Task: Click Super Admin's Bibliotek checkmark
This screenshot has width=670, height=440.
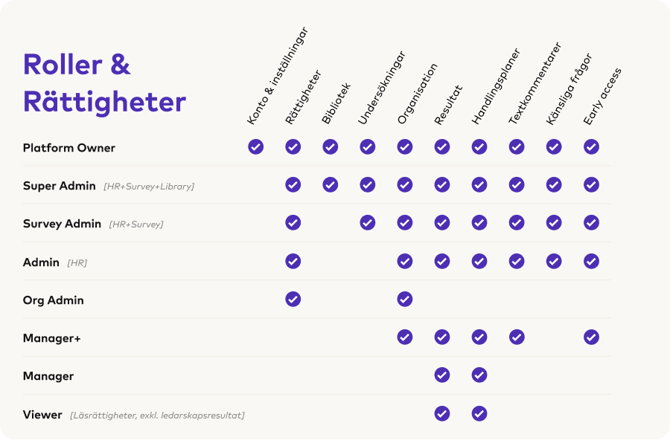Action: (x=330, y=185)
